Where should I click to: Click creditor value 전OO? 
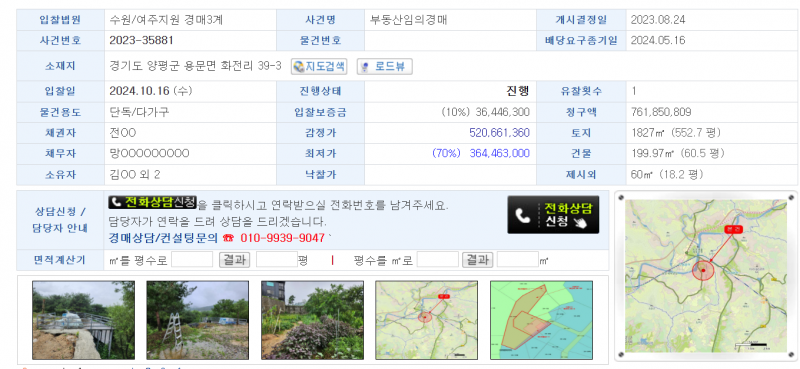[122, 133]
